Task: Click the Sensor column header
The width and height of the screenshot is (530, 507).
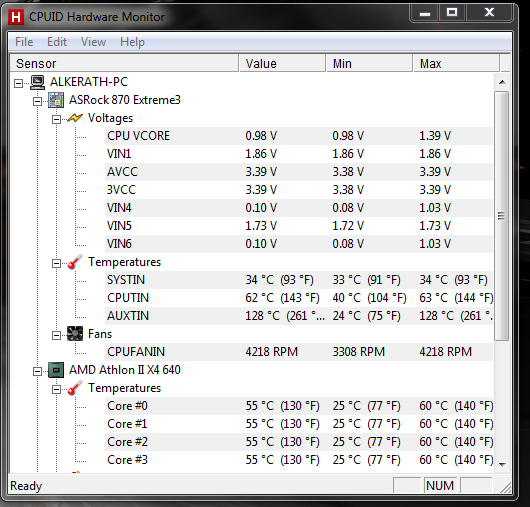Action: (124, 64)
